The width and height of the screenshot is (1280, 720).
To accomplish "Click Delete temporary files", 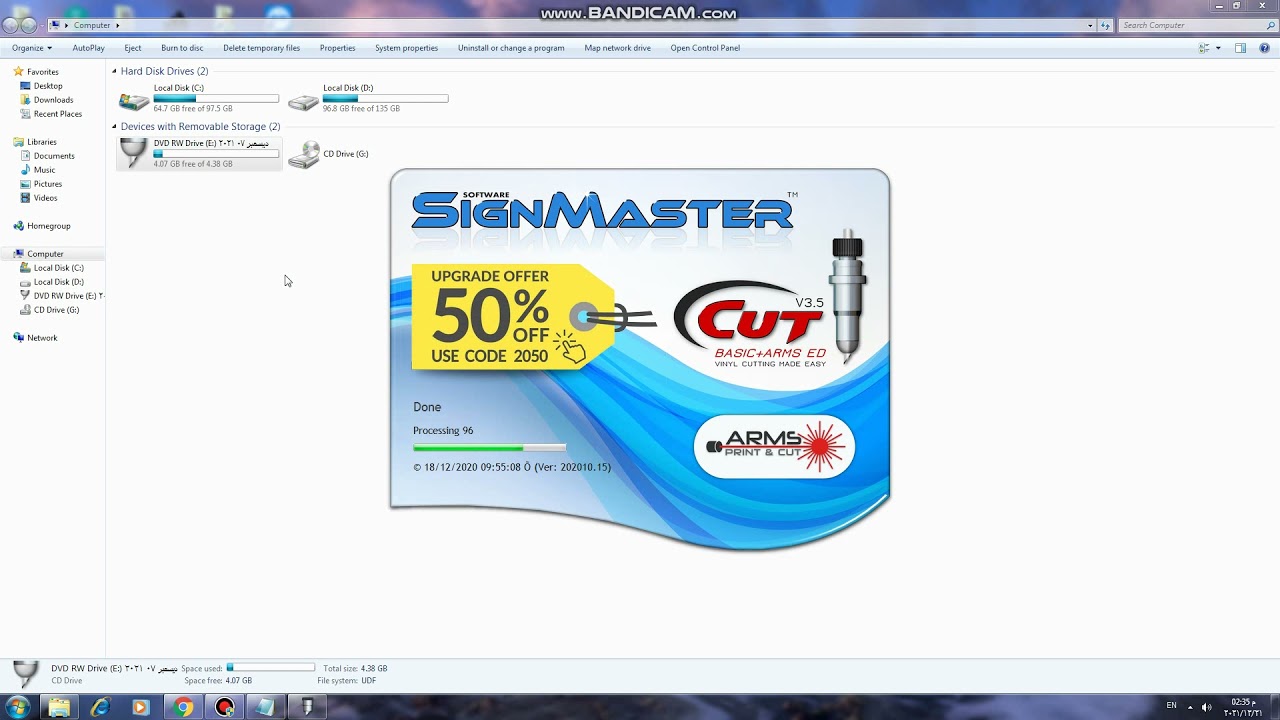I will pyautogui.click(x=261, y=48).
